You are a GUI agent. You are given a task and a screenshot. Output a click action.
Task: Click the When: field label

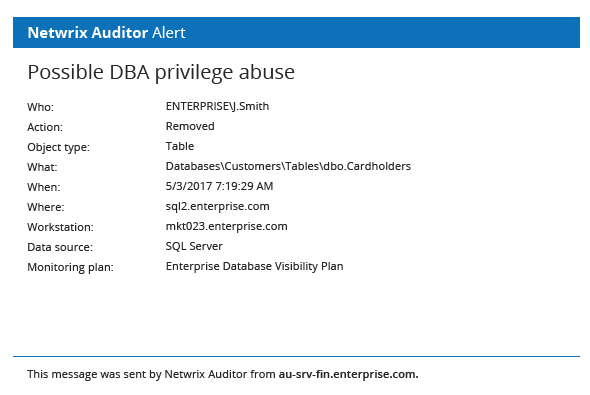pos(44,187)
